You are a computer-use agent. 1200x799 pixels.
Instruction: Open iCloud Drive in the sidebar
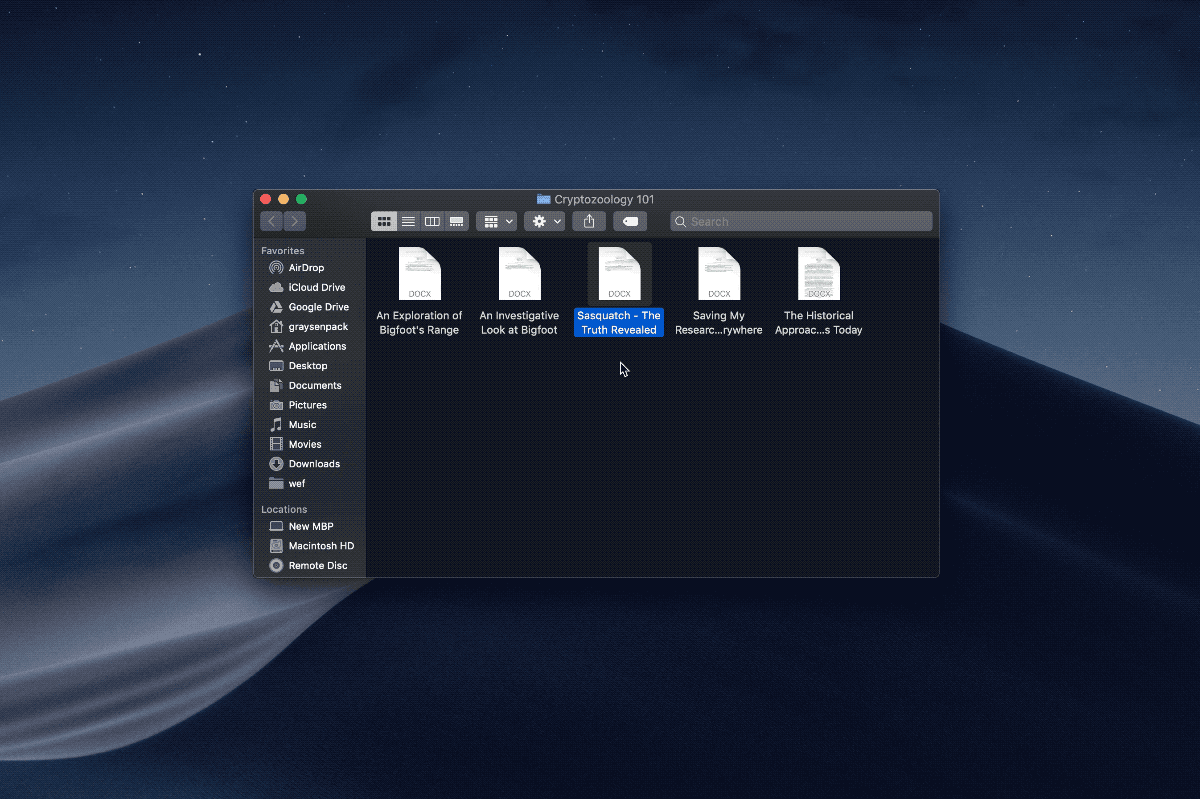[x=316, y=287]
